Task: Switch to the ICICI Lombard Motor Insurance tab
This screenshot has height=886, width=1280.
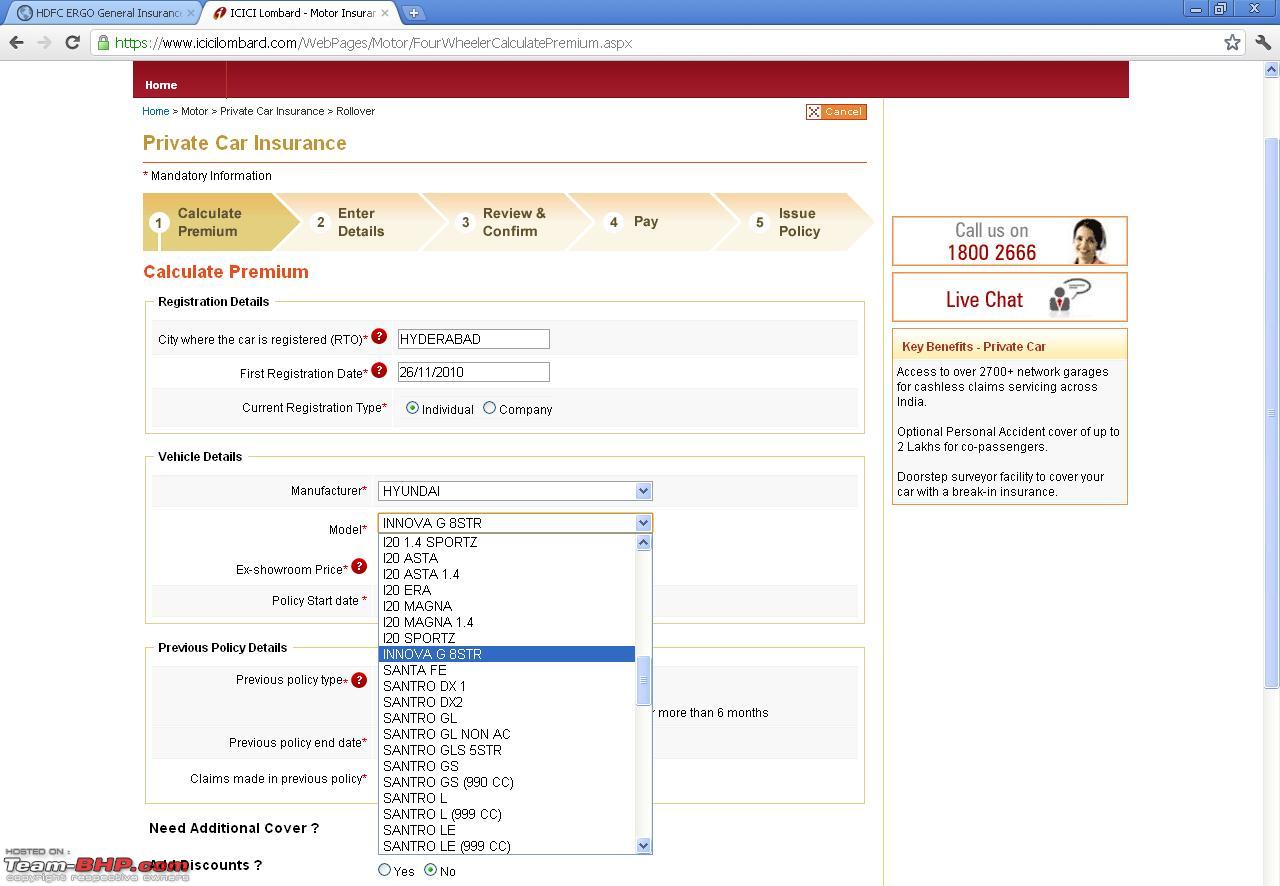Action: click(300, 13)
